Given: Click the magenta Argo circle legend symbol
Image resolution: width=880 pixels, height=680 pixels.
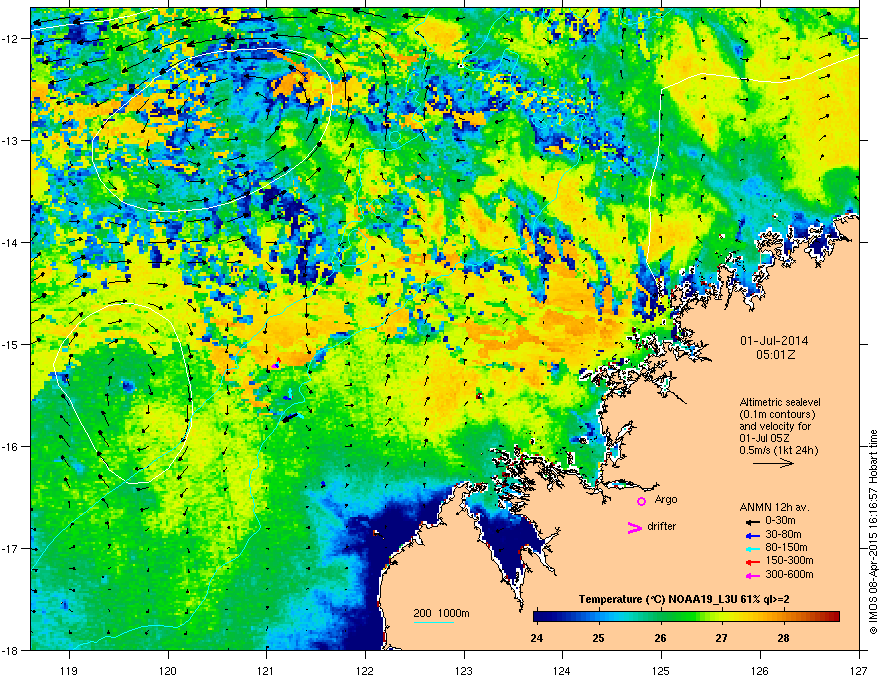Looking at the screenshot, I should [641, 501].
